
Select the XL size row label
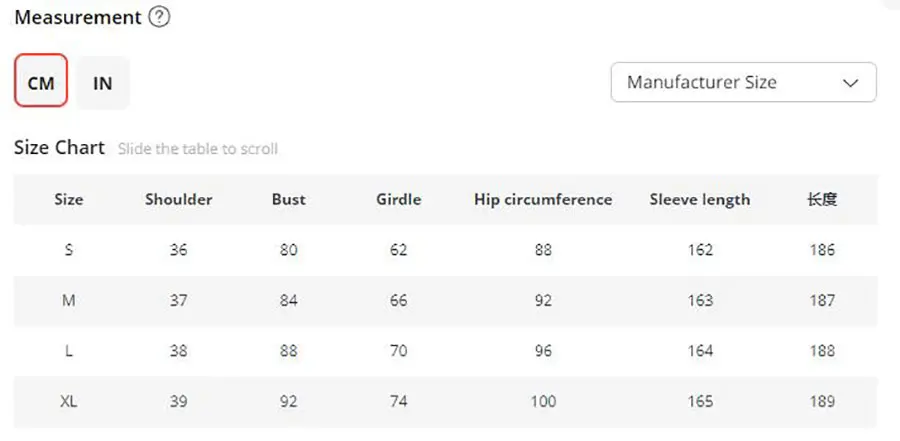coord(68,401)
